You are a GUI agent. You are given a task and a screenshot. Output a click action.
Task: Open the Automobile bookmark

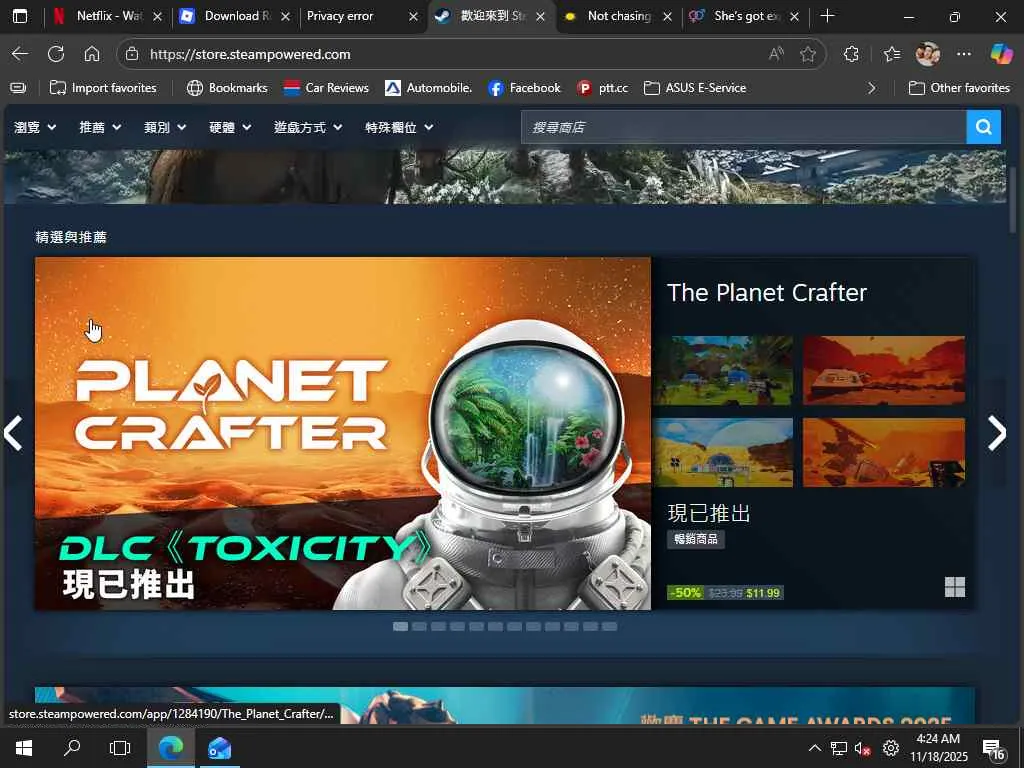[428, 88]
